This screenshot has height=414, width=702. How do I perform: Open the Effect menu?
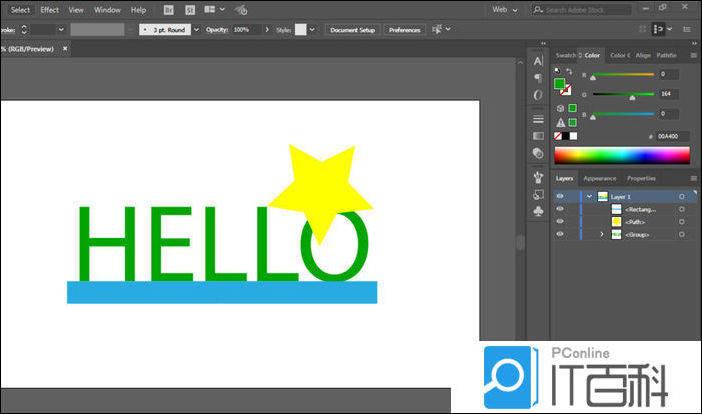pos(49,9)
